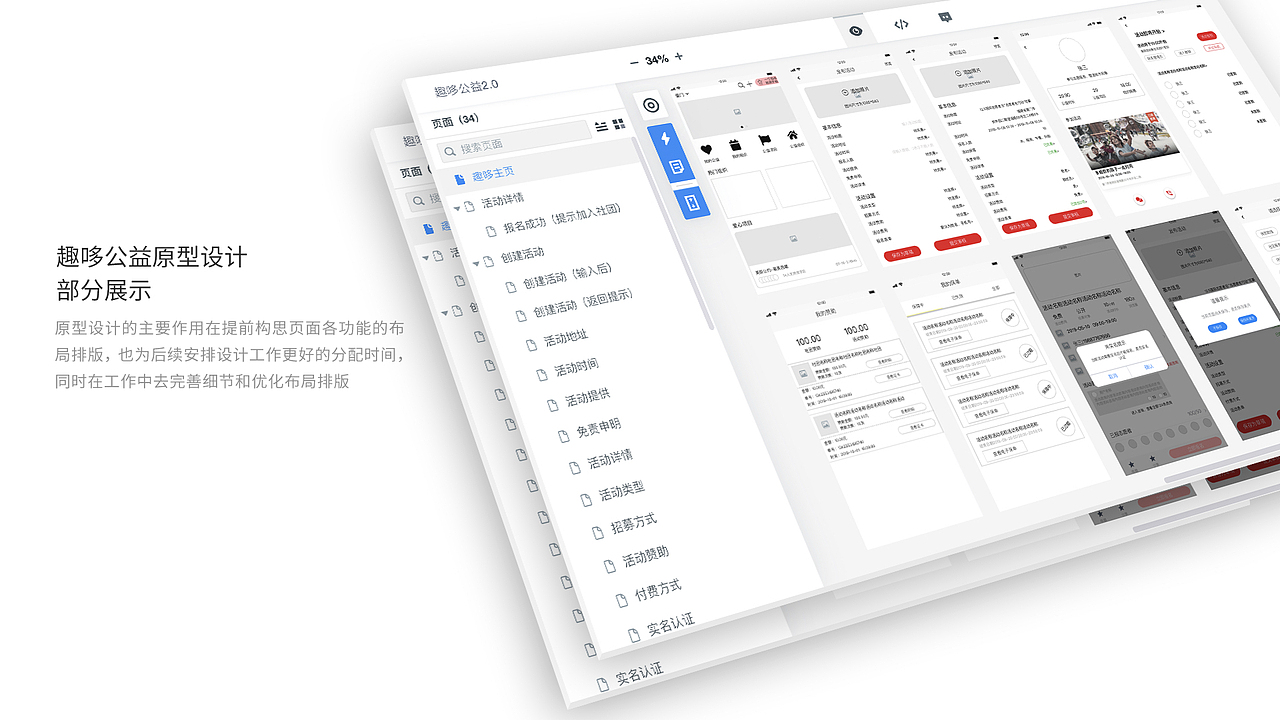Click the file icon beside 趣哆主页
This screenshot has height=720, width=1280.
click(460, 179)
